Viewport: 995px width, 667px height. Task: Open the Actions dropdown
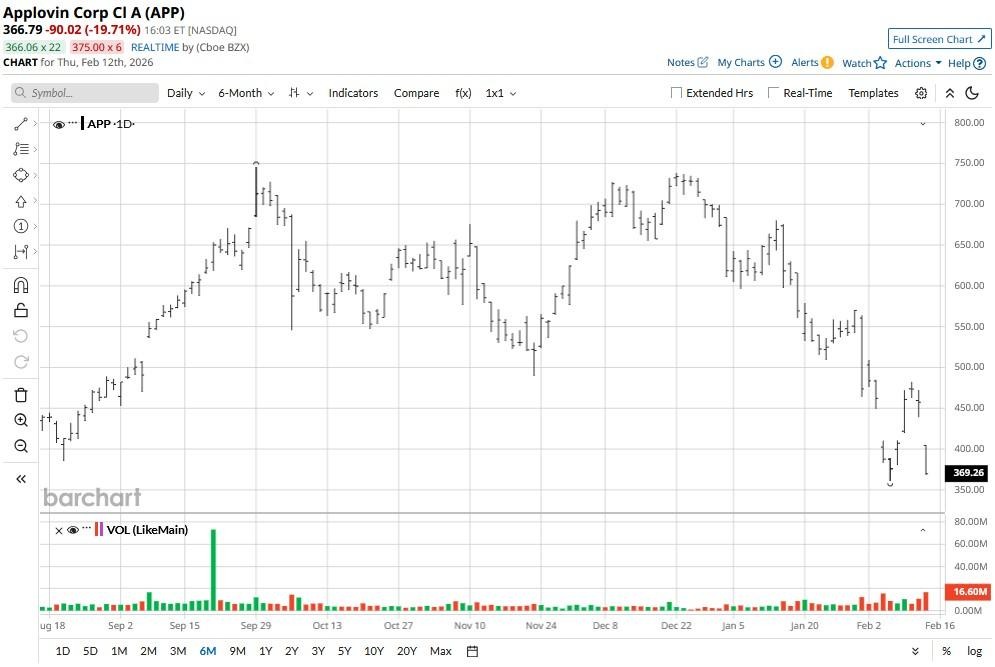point(918,63)
